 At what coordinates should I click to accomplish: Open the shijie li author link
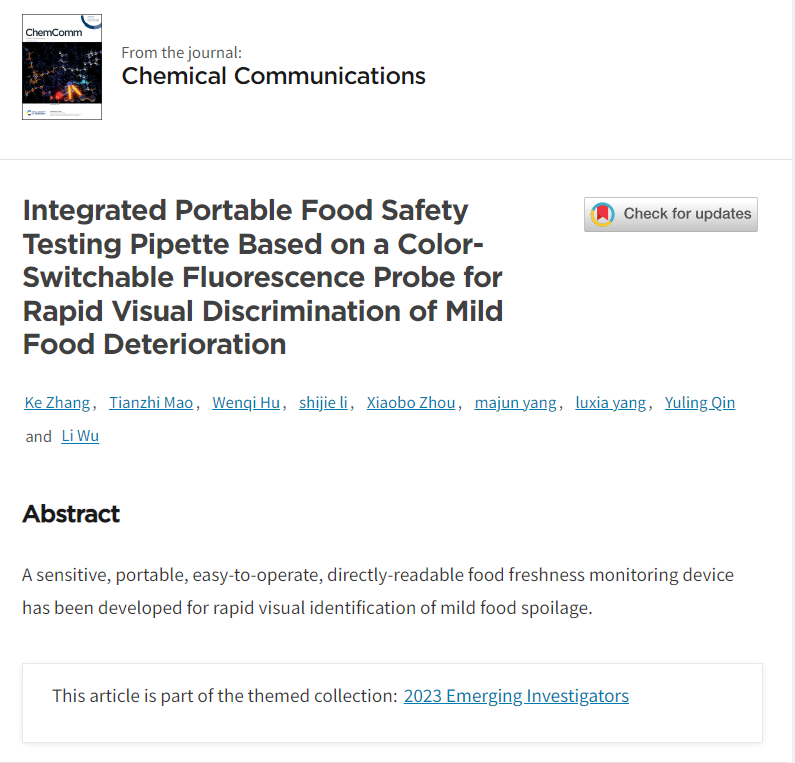[x=323, y=403]
